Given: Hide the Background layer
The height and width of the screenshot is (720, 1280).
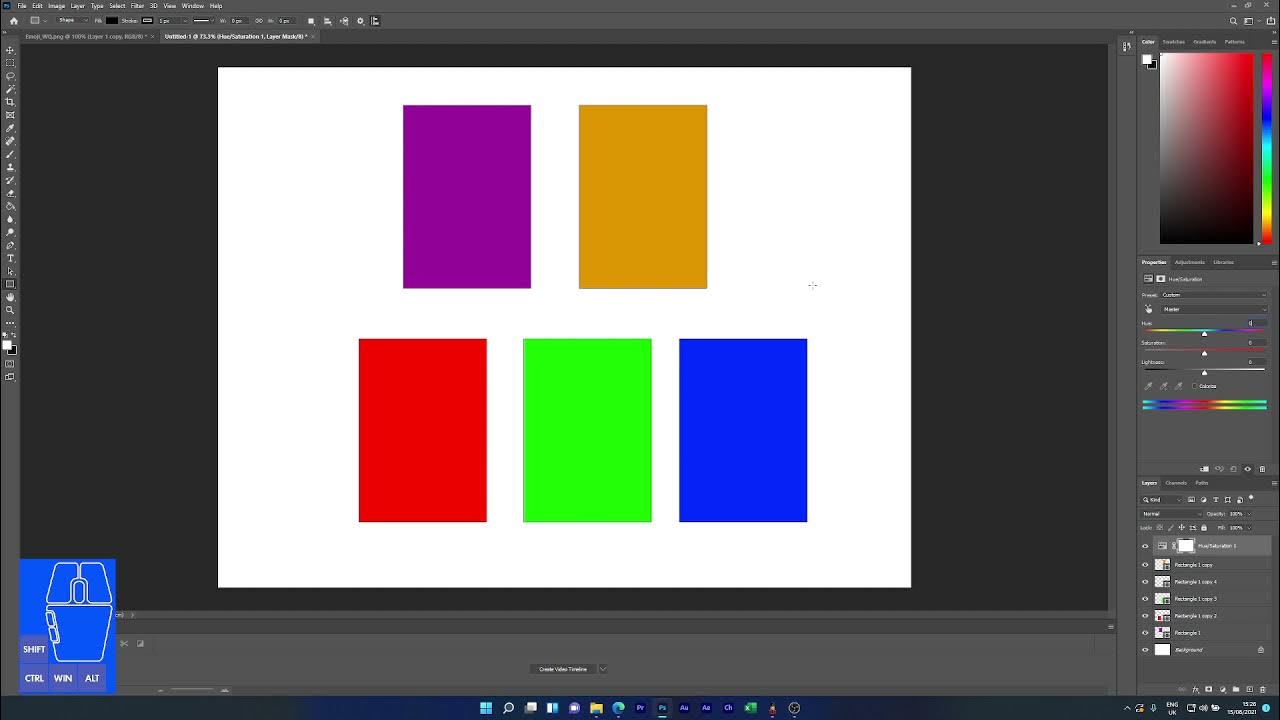Looking at the screenshot, I should pyautogui.click(x=1145, y=650).
